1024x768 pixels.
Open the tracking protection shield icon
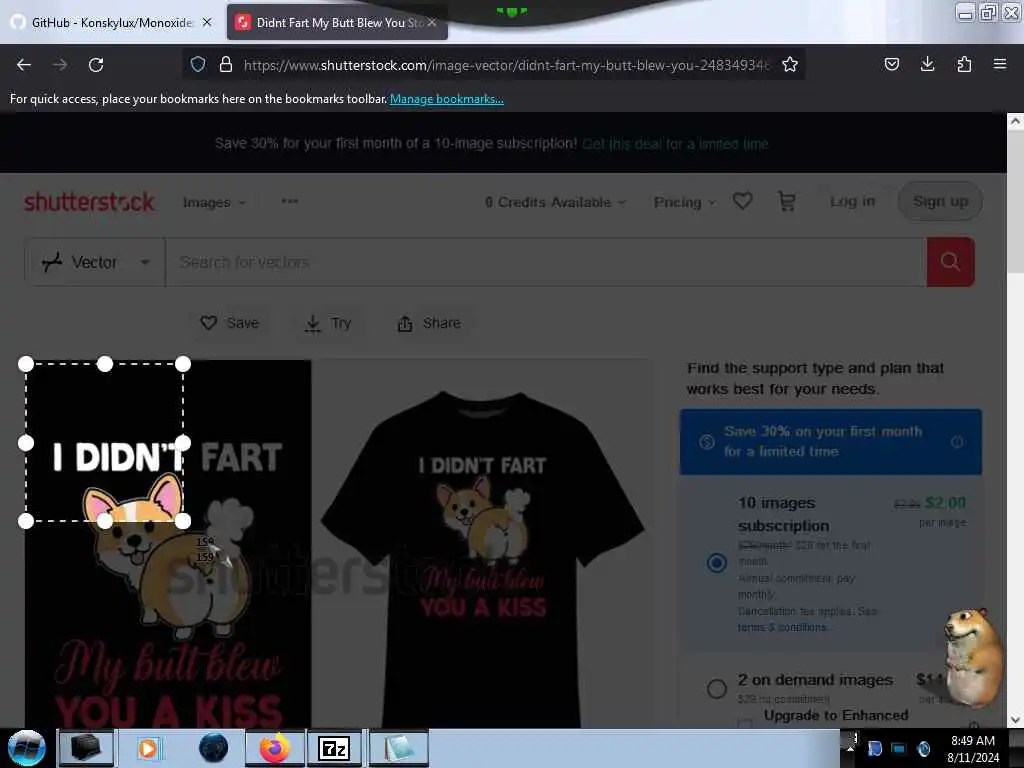[198, 64]
